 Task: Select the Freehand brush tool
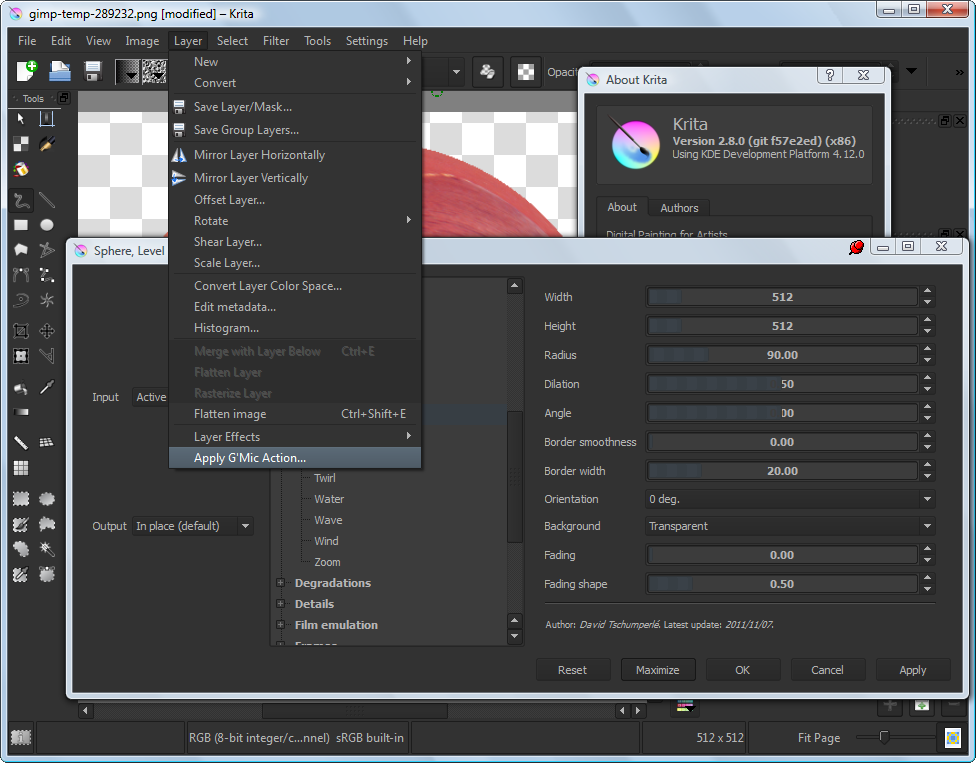[21, 200]
